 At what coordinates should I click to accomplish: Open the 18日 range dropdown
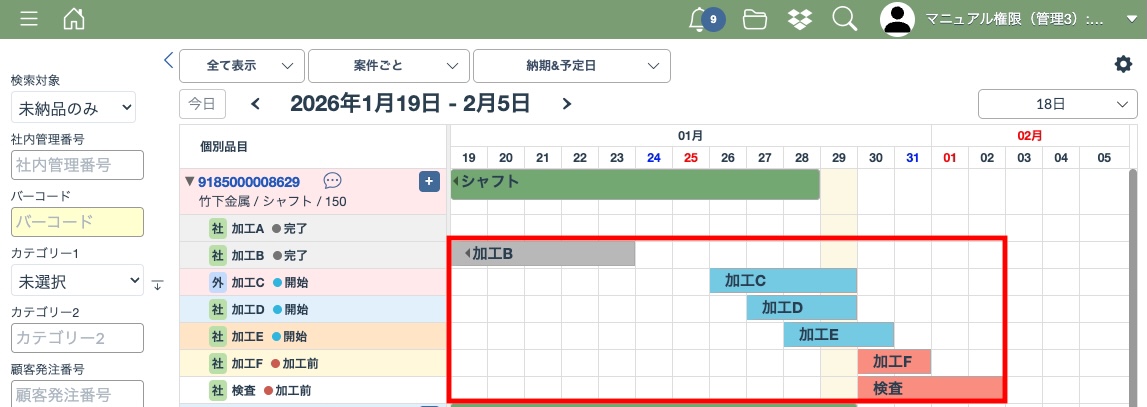[1057, 104]
